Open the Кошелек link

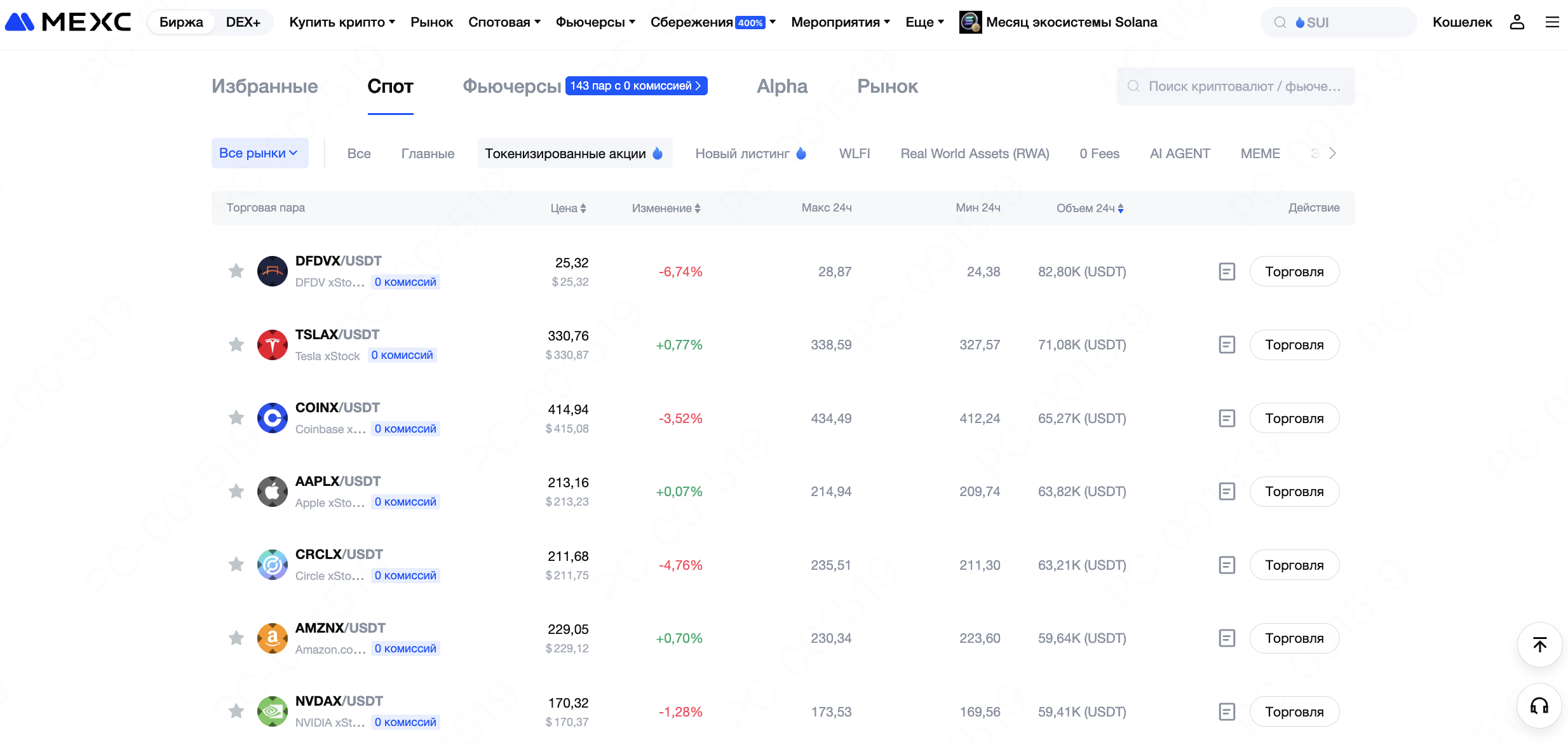tap(1462, 22)
